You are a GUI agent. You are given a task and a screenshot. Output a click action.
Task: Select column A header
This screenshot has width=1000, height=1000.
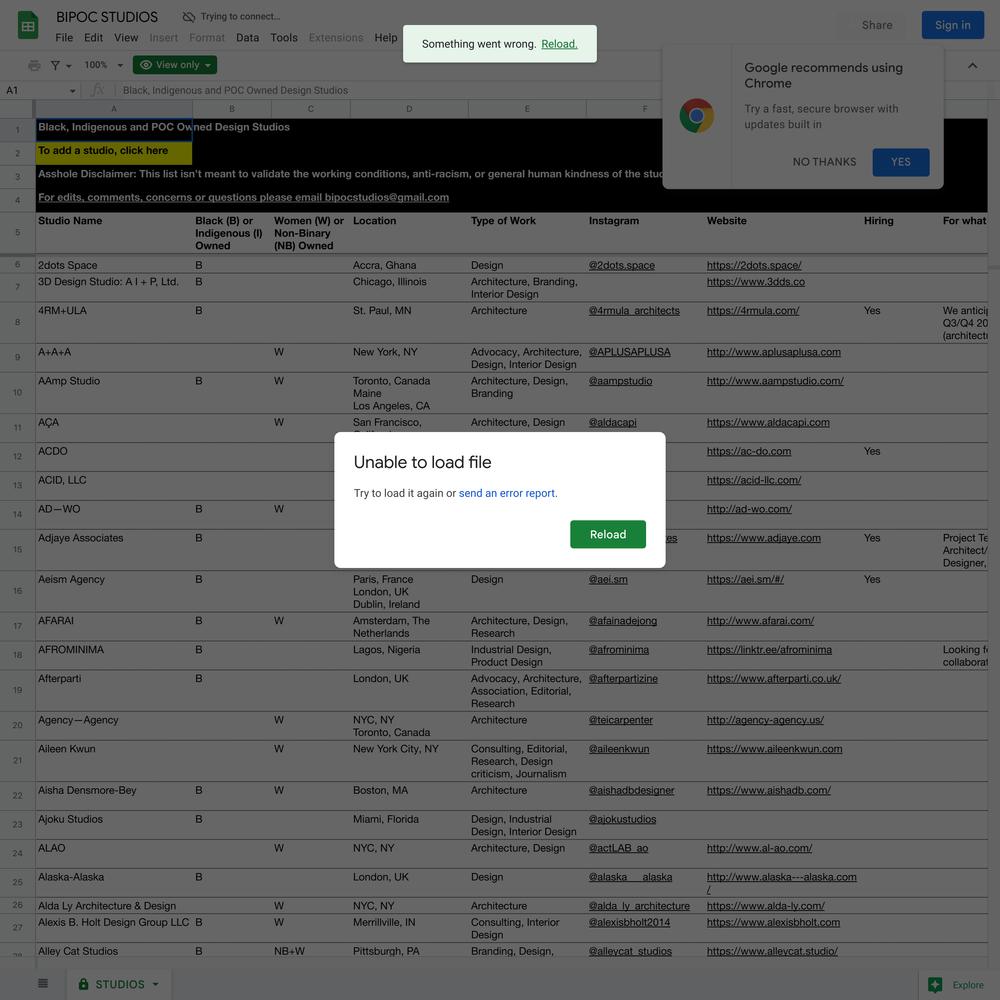pos(114,109)
